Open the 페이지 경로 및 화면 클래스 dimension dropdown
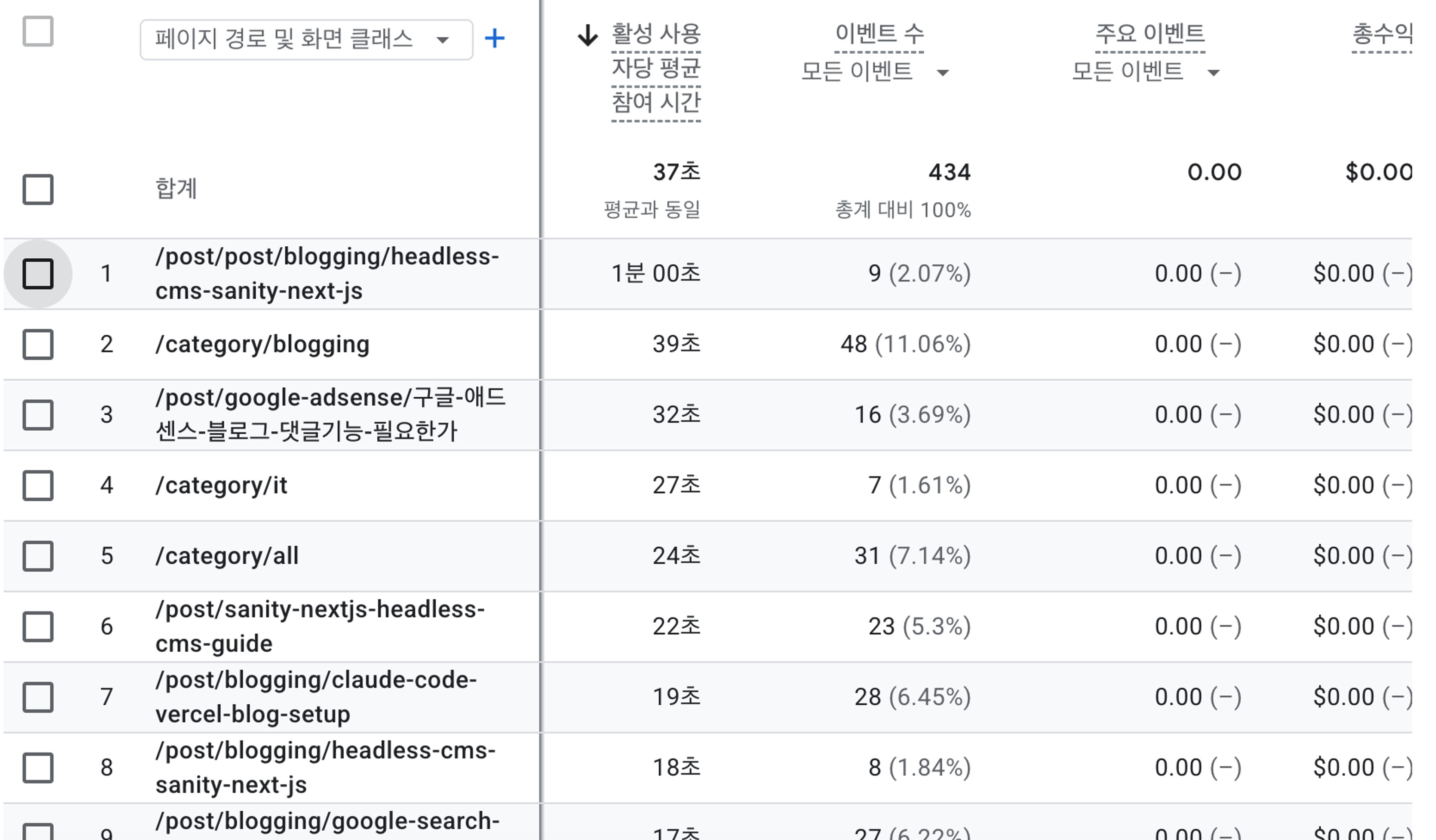 [306, 39]
